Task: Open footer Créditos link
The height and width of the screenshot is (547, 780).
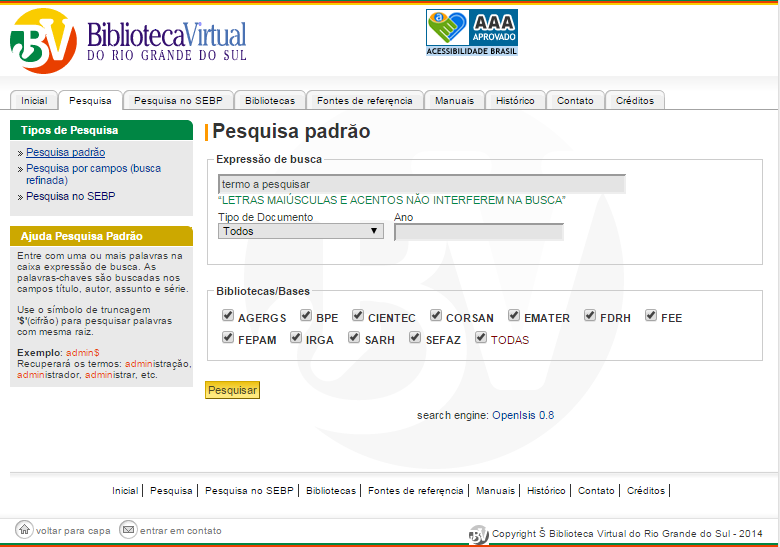Action: [x=646, y=491]
